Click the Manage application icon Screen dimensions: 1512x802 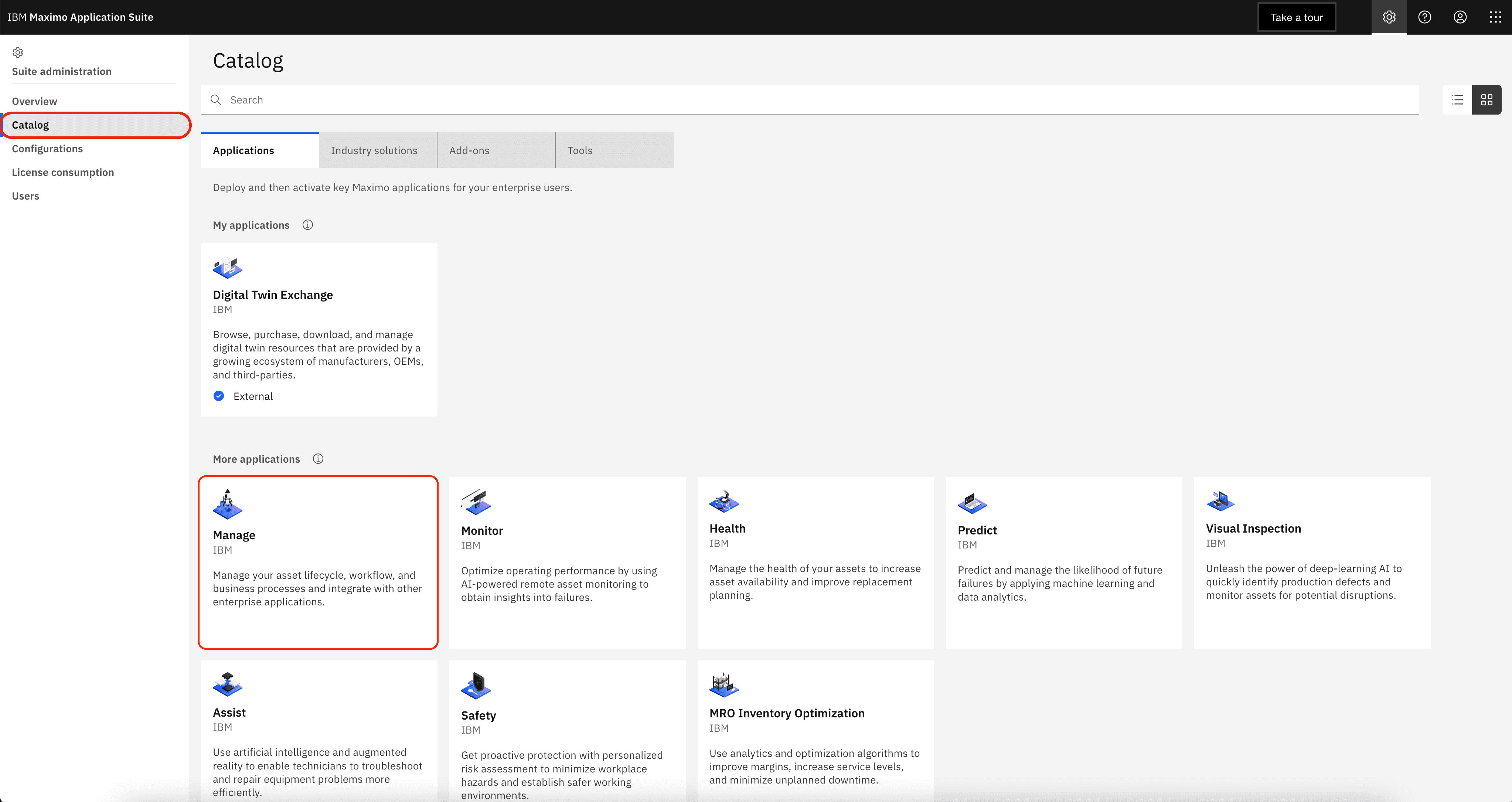[227, 504]
